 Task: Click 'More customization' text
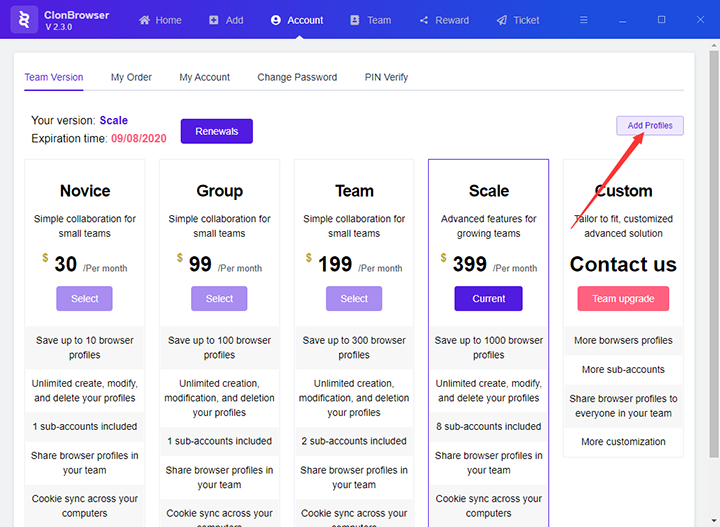623,442
